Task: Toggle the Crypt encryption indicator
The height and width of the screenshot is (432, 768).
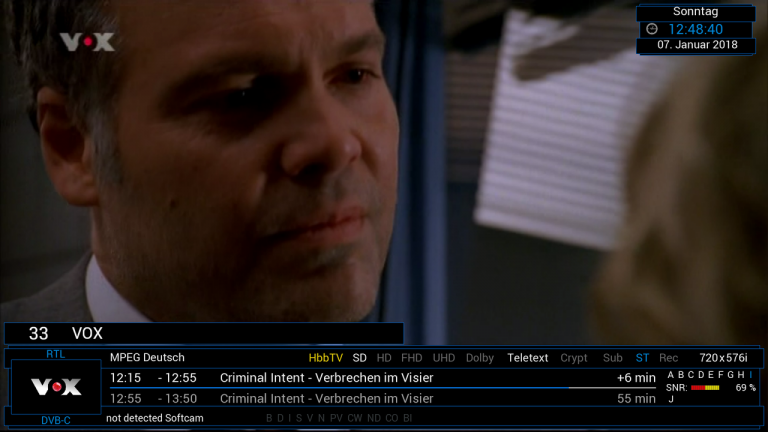Action: (574, 358)
